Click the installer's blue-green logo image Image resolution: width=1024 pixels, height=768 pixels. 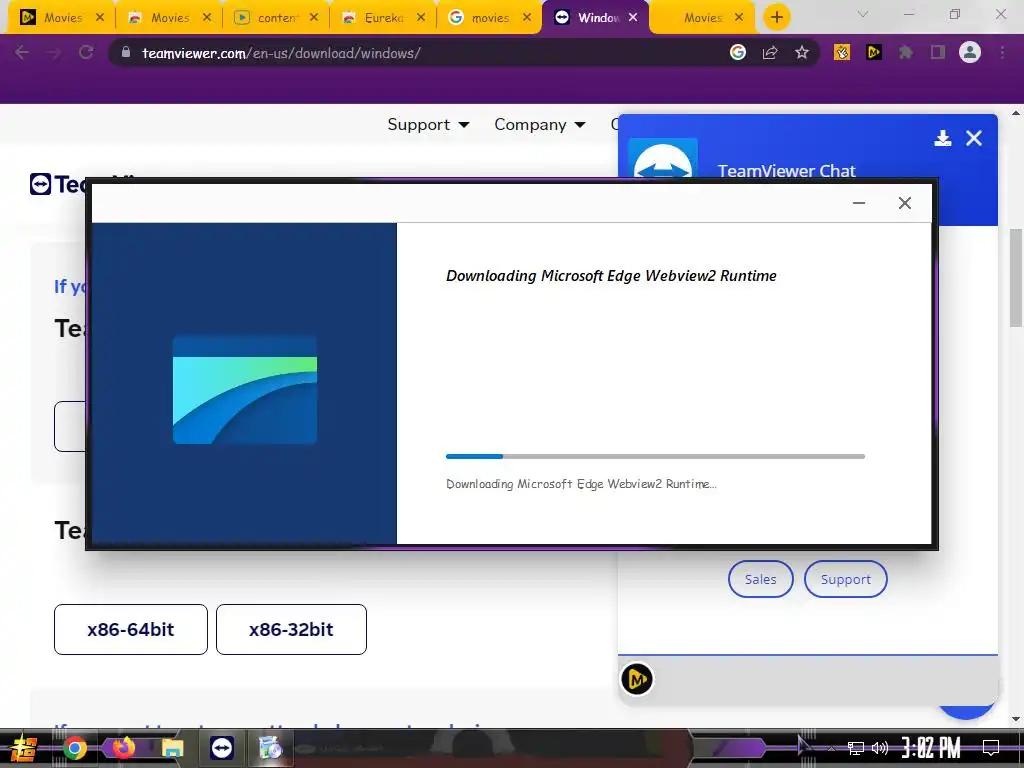tap(245, 390)
